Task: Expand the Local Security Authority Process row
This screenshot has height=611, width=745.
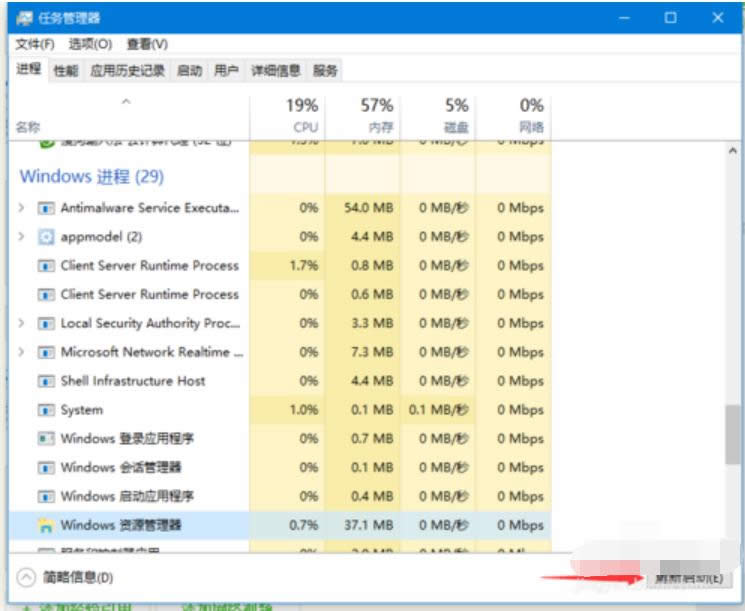Action: click(x=22, y=324)
